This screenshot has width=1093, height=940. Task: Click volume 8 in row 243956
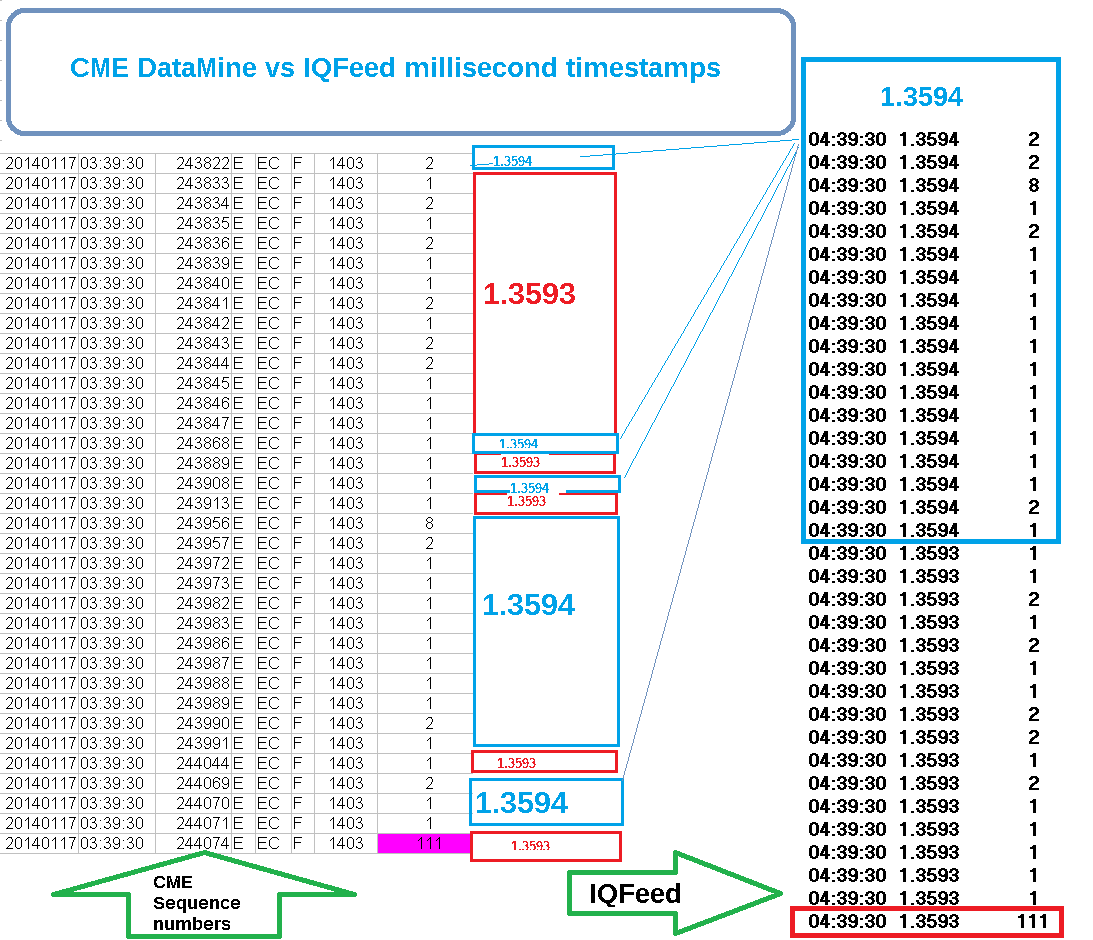[429, 523]
